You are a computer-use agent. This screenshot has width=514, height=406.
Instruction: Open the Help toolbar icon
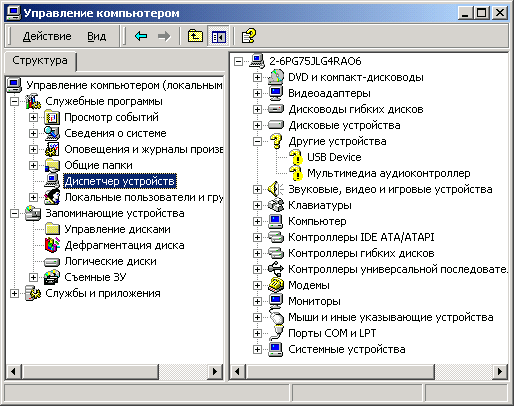(x=249, y=36)
